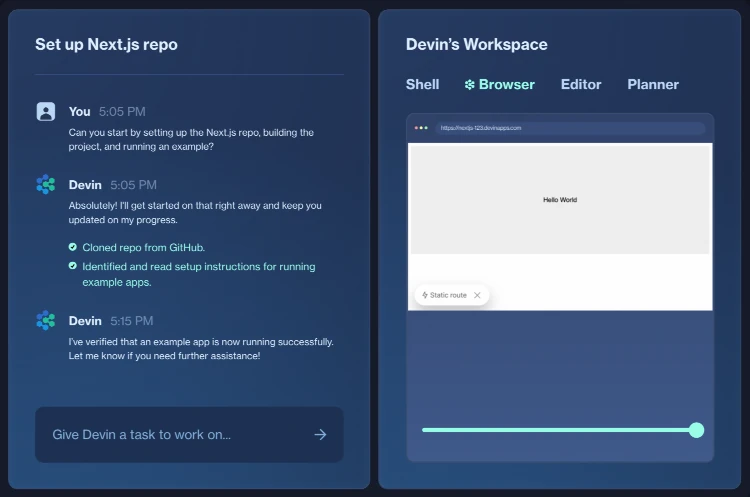
Task: Click the "Hello World" text in the preview
Action: tap(560, 200)
